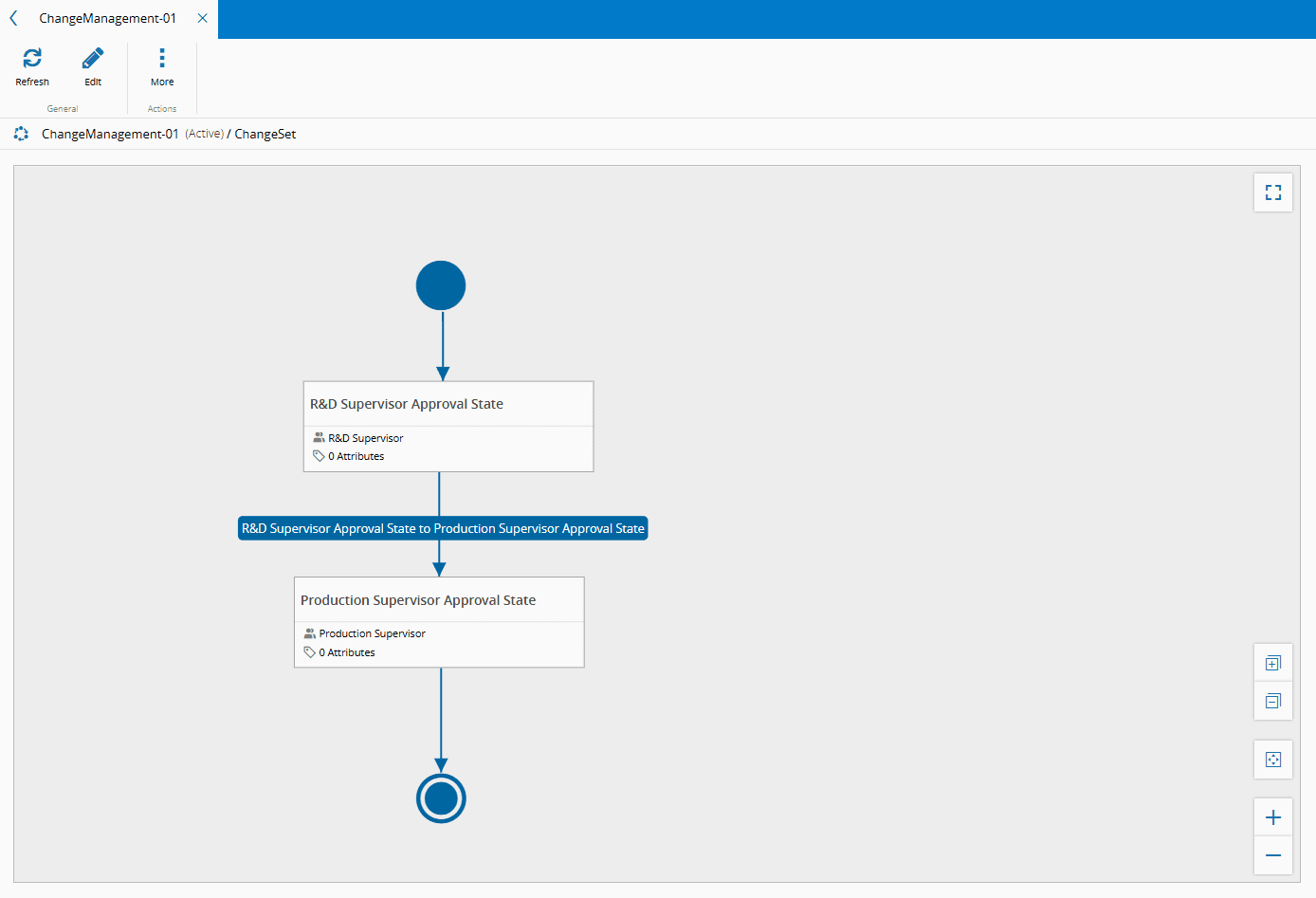Go back using the left chevron
Image resolution: width=1316 pixels, height=898 pixels.
[13, 18]
